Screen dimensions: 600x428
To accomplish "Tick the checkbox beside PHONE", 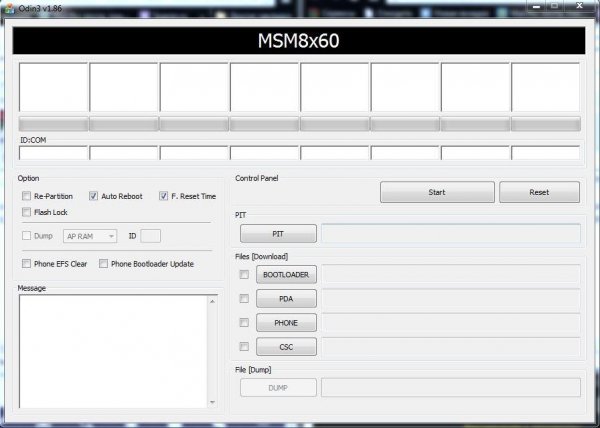I will [x=244, y=322].
